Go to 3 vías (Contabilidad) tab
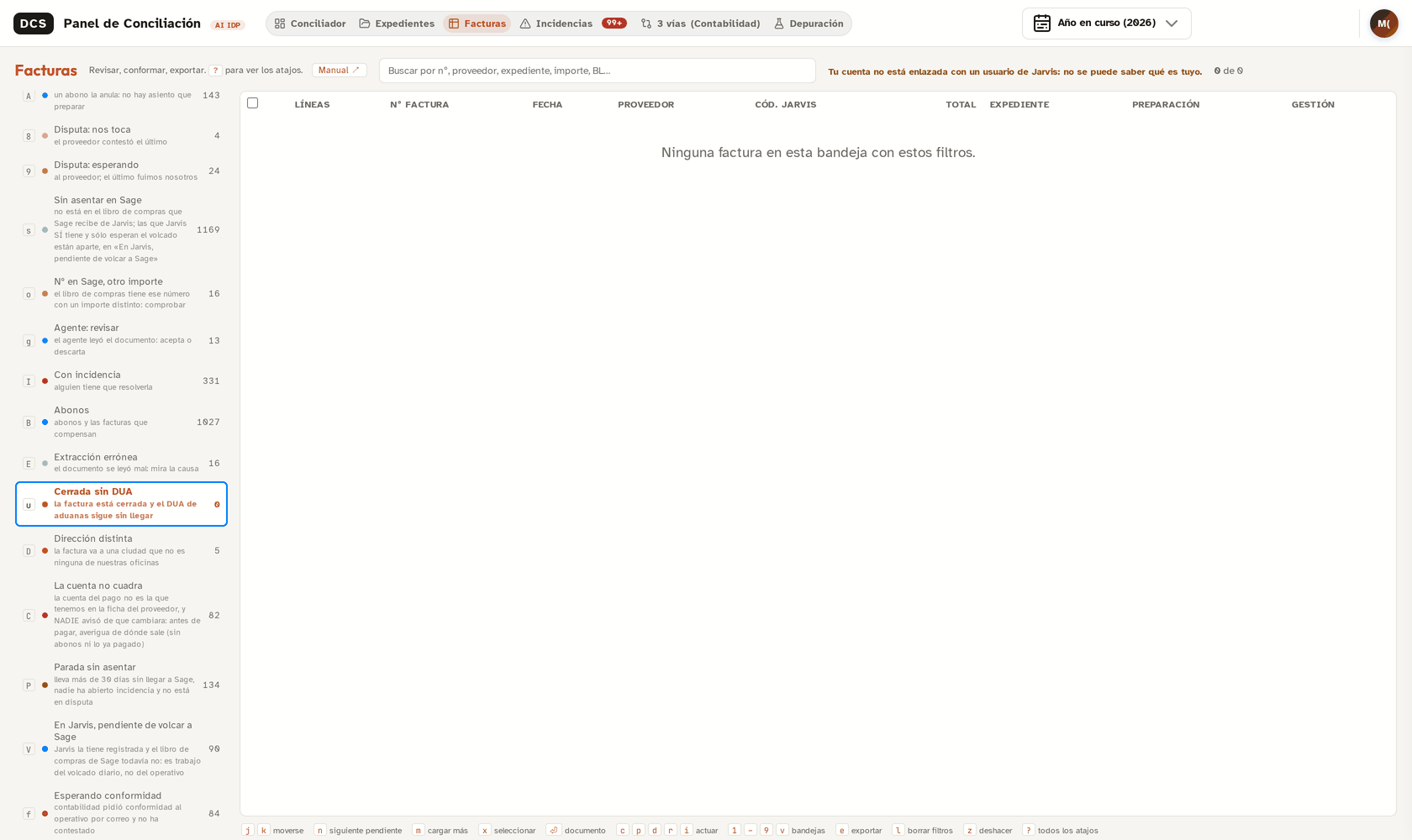Screen dimensions: 1412x840 [700, 24]
